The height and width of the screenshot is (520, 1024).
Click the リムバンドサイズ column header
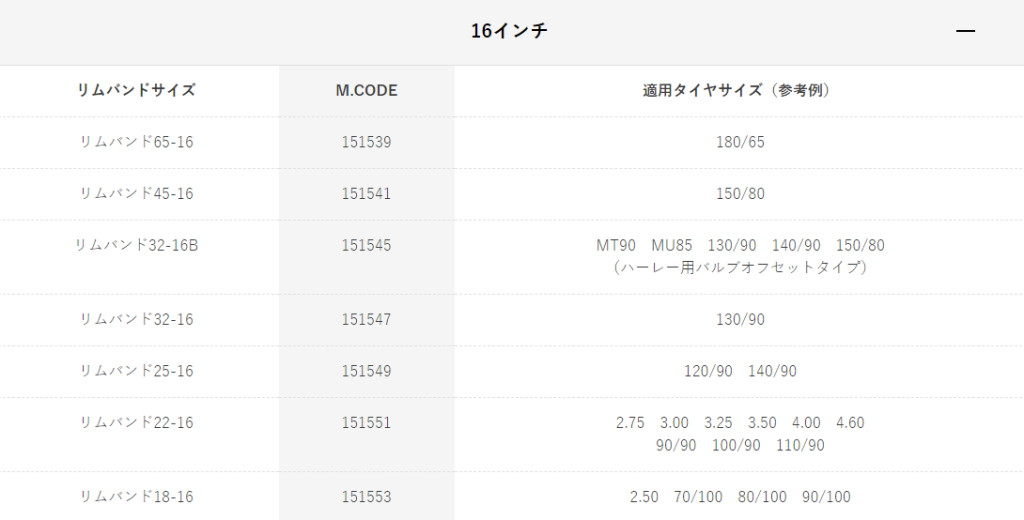coord(136,90)
